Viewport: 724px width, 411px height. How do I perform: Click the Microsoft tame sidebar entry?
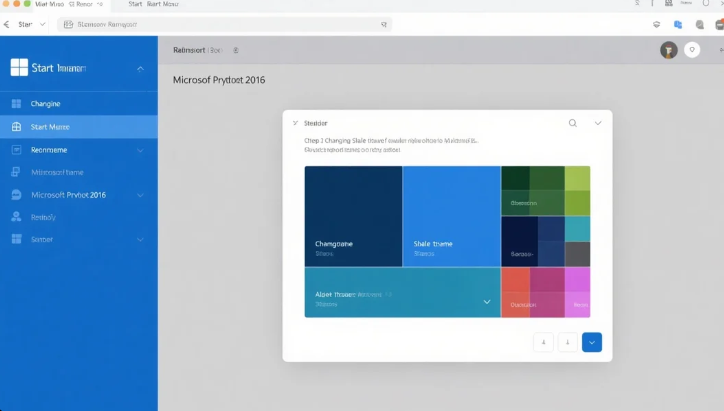(78, 172)
